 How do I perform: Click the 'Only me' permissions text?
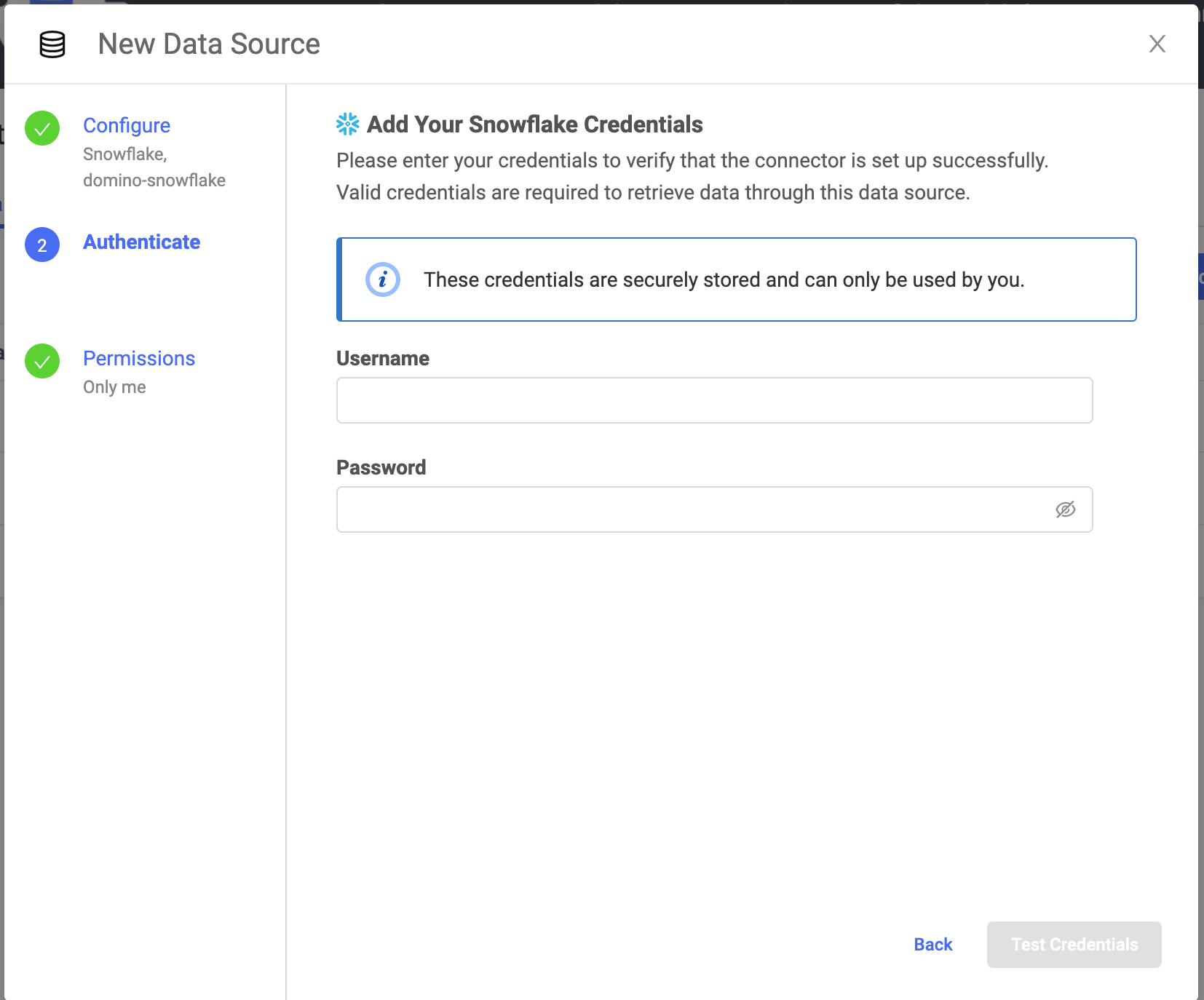[114, 387]
